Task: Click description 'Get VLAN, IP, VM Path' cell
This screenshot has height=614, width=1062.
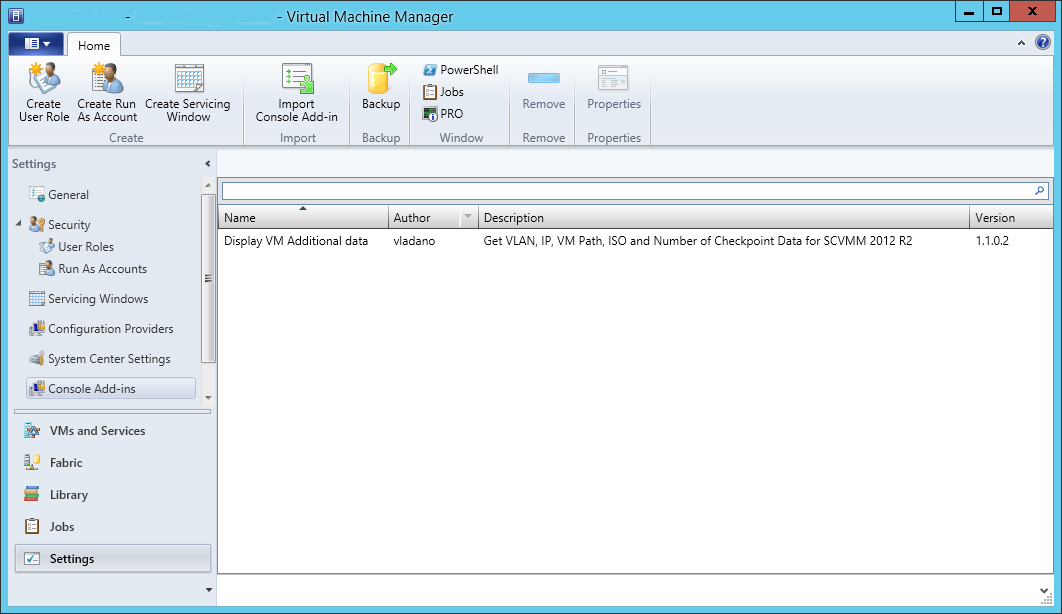Action: (x=698, y=241)
